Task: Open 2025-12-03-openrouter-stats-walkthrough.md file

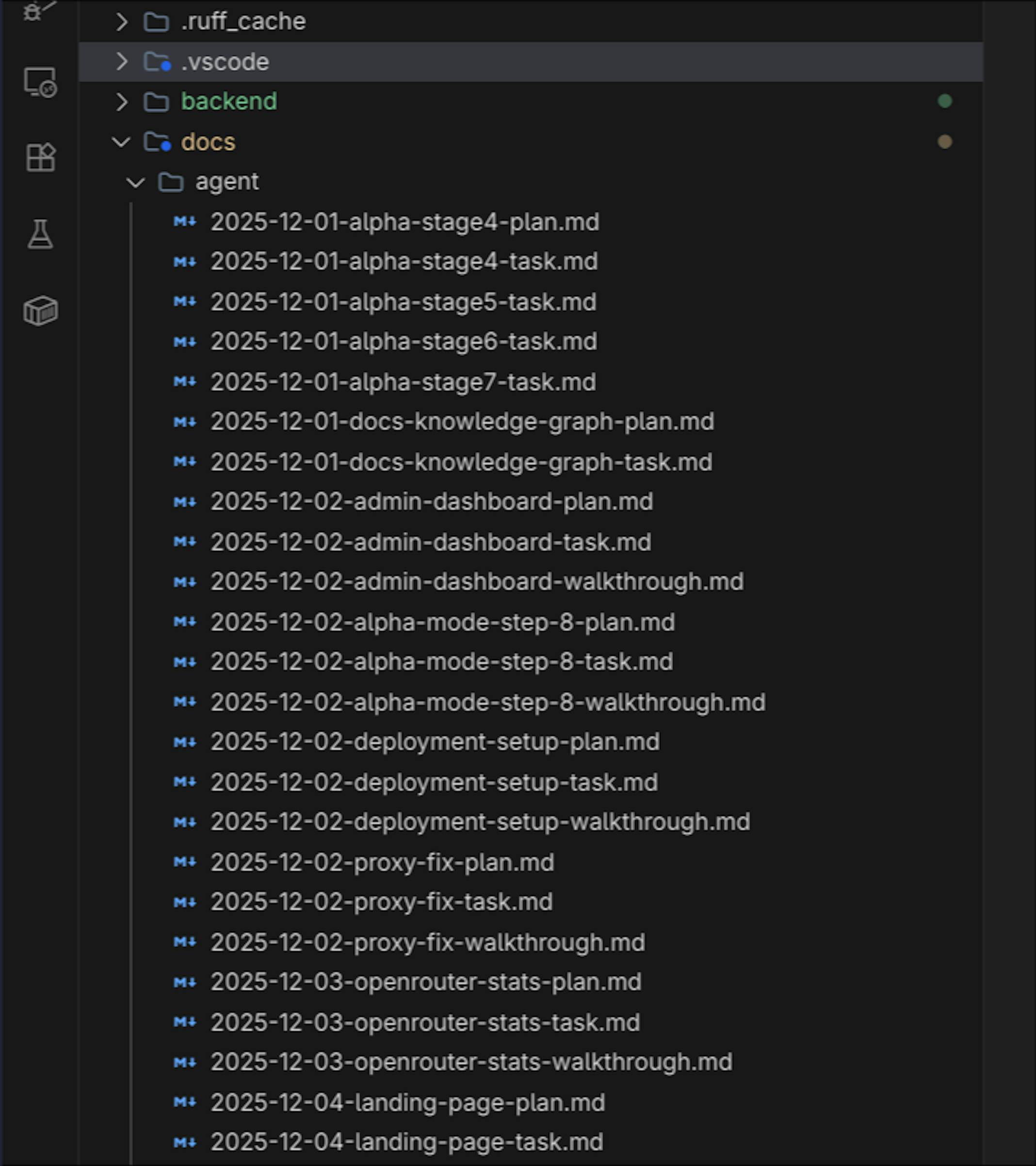Action: [x=471, y=1062]
